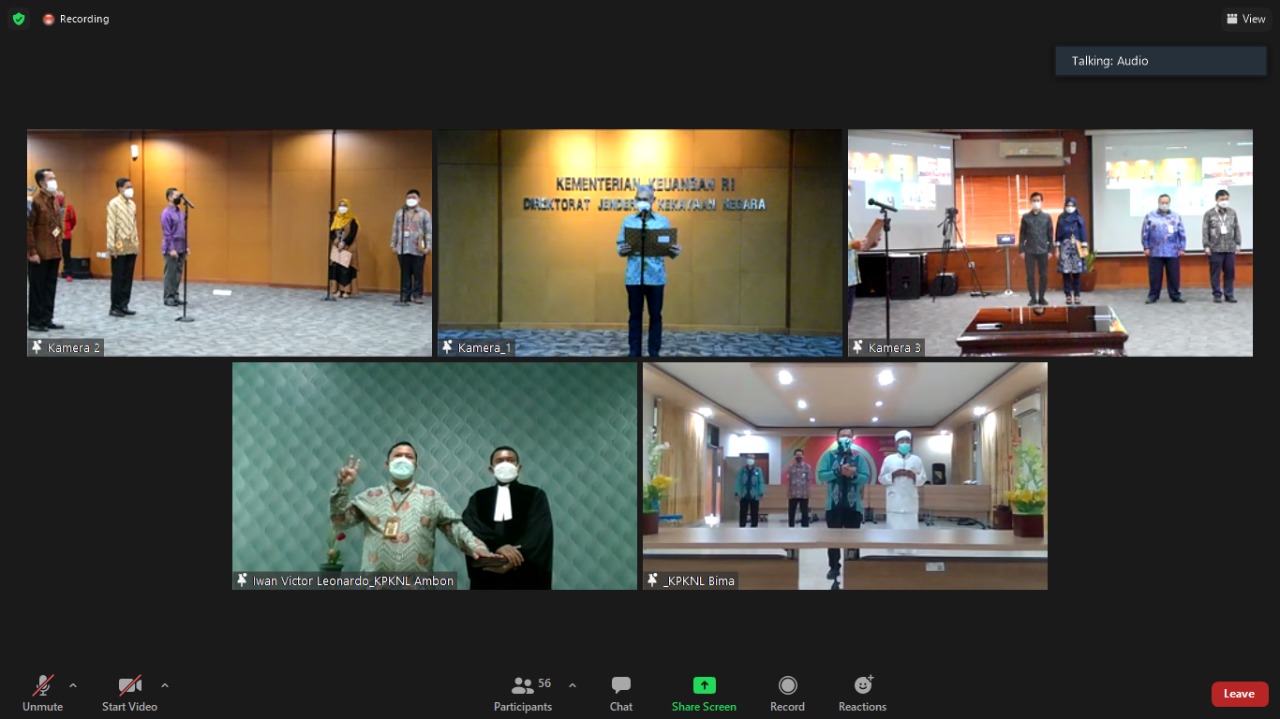Click pin icon on the KPKNL Bima video
The height and width of the screenshot is (719, 1280).
653,580
